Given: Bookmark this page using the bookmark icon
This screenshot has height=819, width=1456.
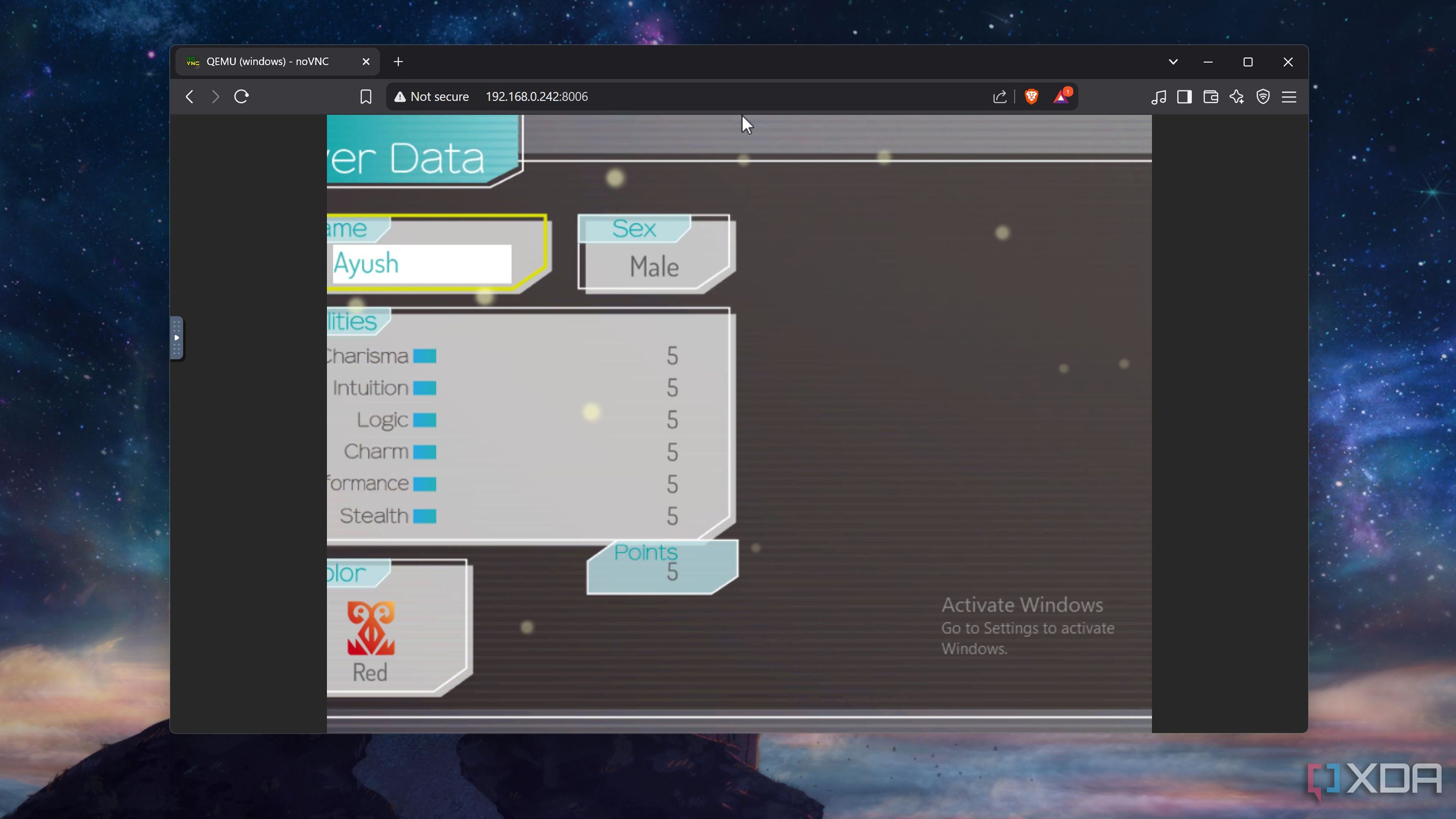Looking at the screenshot, I should (x=366, y=97).
